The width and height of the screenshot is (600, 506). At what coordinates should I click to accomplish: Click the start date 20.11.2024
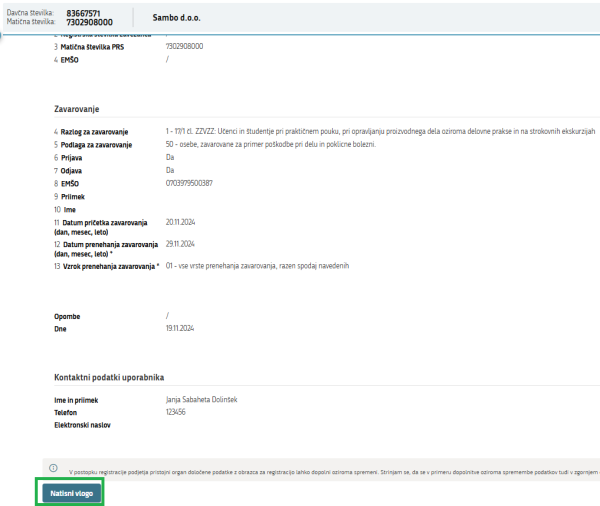[x=180, y=221]
